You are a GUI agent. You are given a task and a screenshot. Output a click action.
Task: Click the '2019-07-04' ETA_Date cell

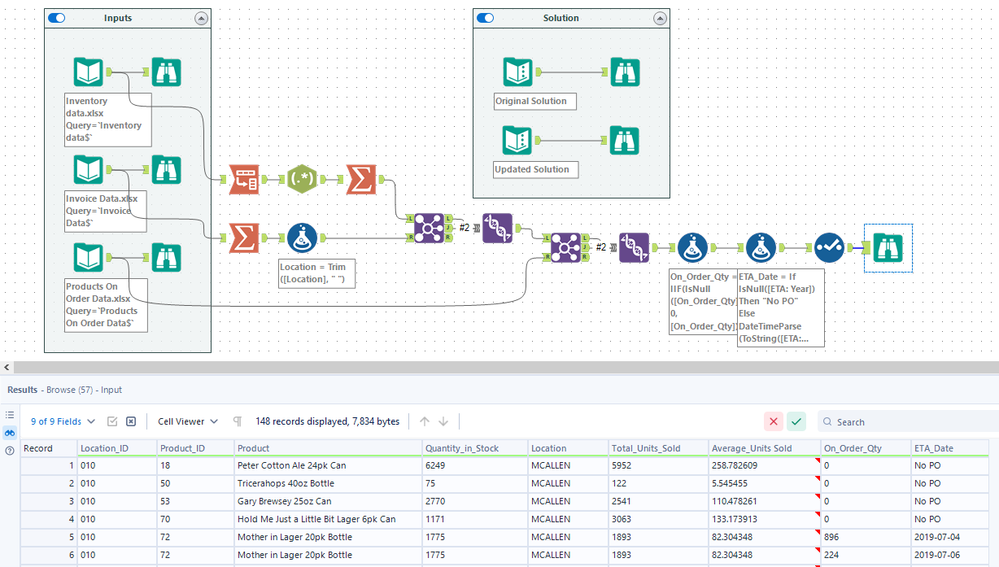pos(949,537)
